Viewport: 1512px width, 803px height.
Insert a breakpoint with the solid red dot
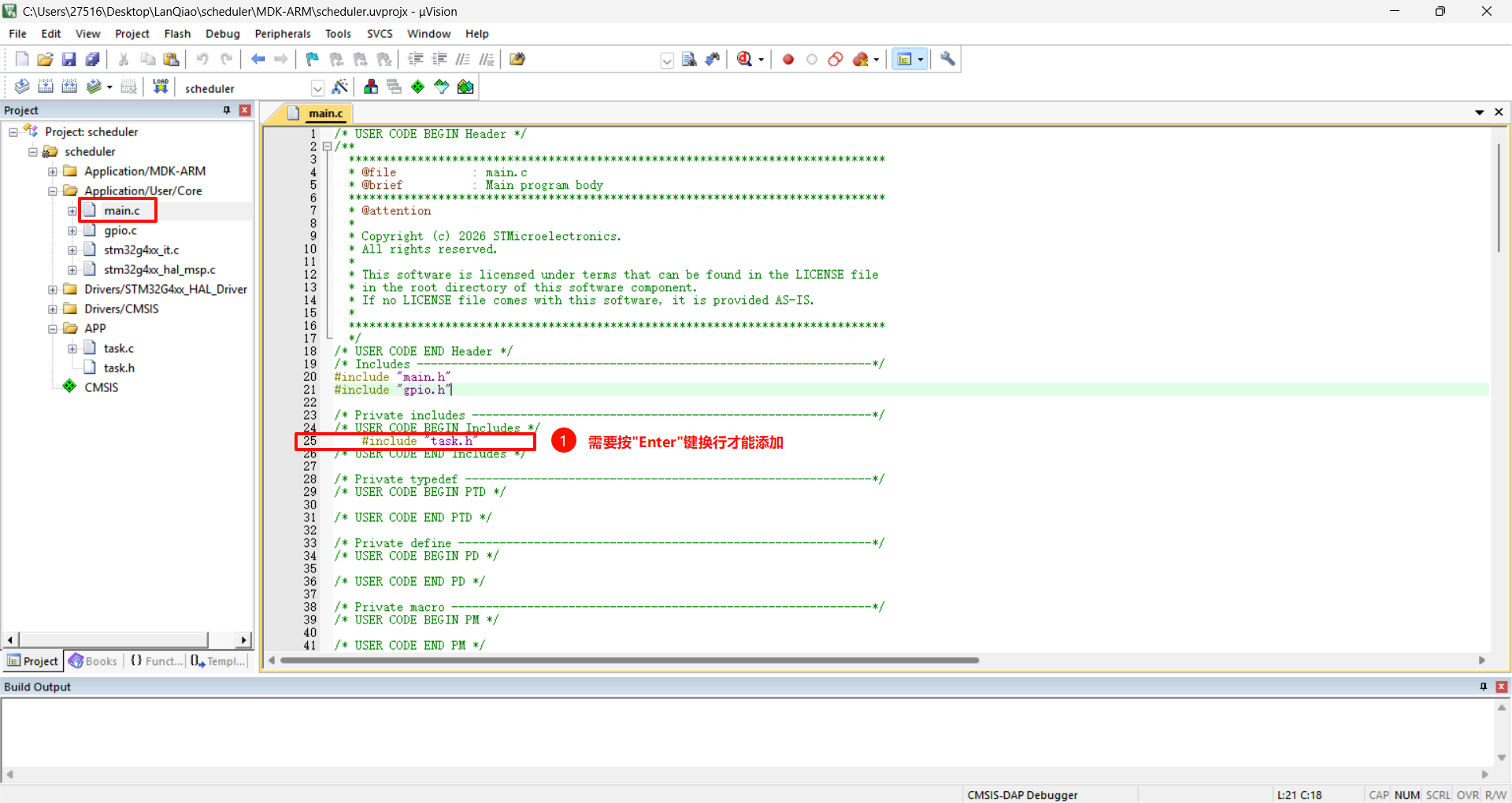[788, 59]
